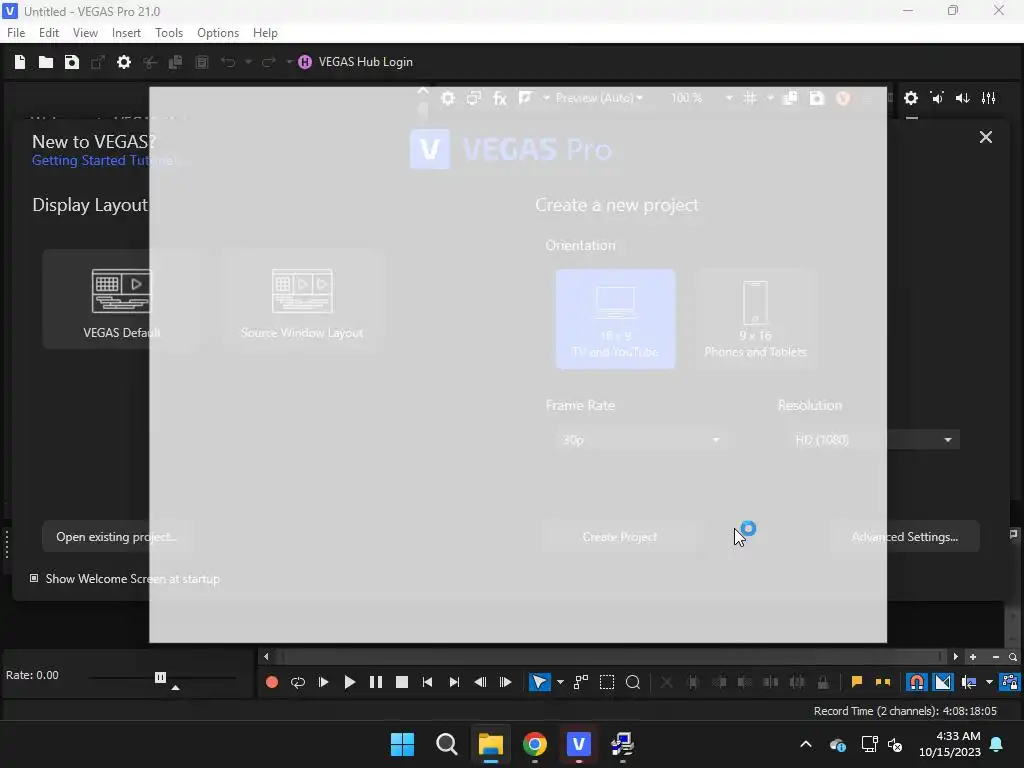
Task: Toggle dim output on master bus
Action: [x=963, y=98]
